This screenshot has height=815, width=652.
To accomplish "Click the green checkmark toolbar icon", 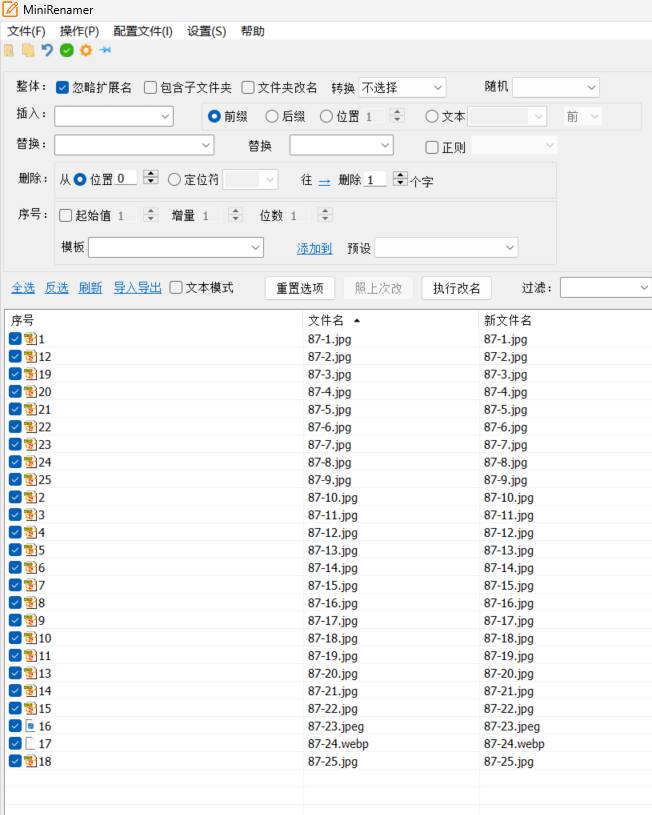I will (x=67, y=50).
